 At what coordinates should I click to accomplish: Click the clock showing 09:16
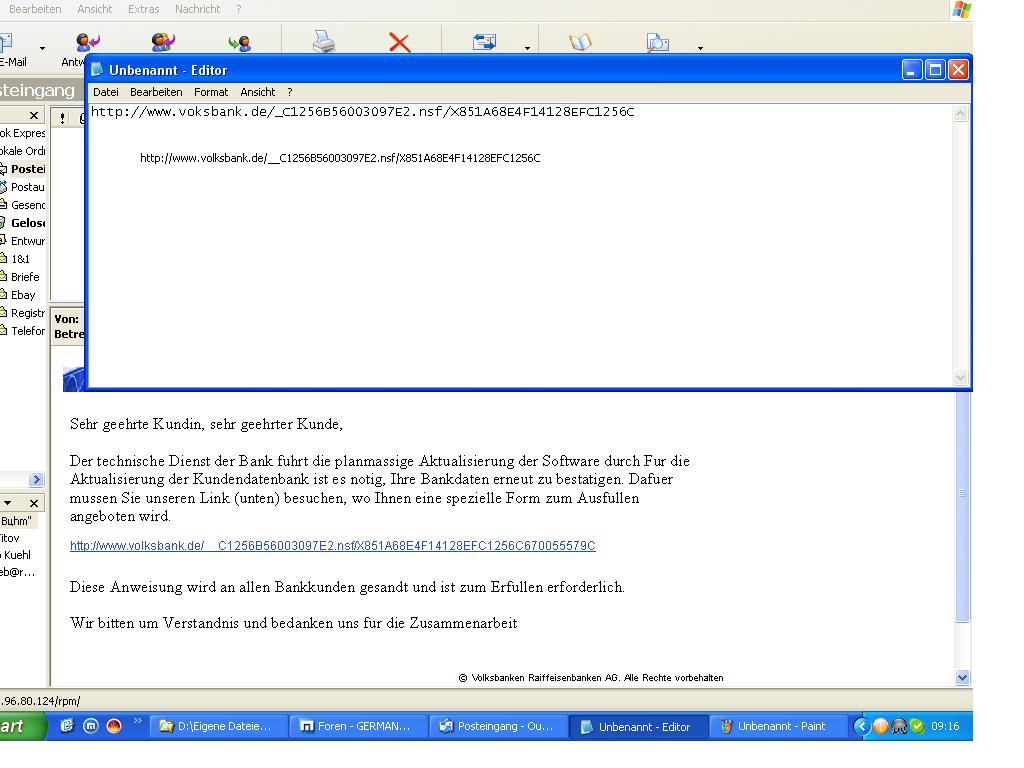[x=945, y=726]
